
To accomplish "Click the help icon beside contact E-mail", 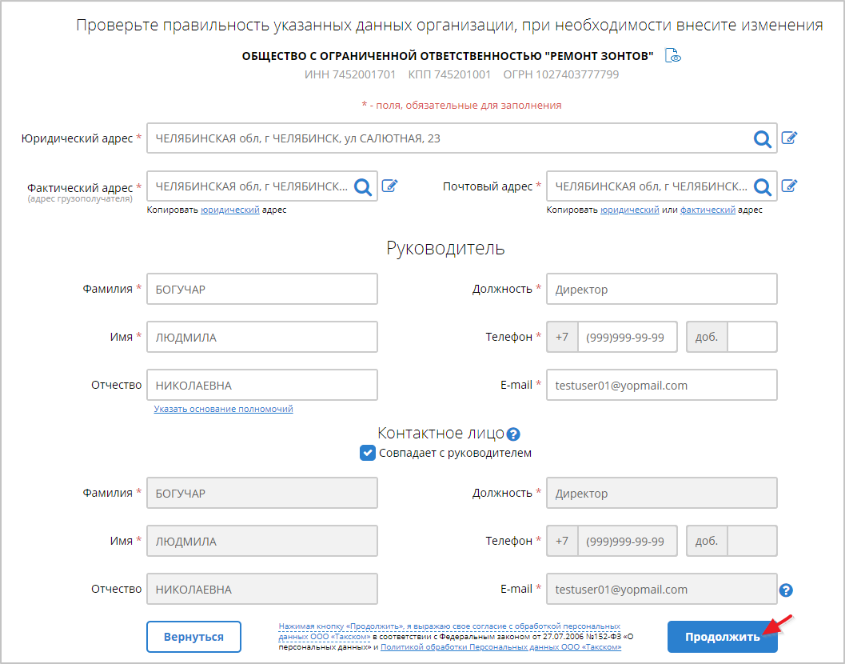I will coord(786,590).
